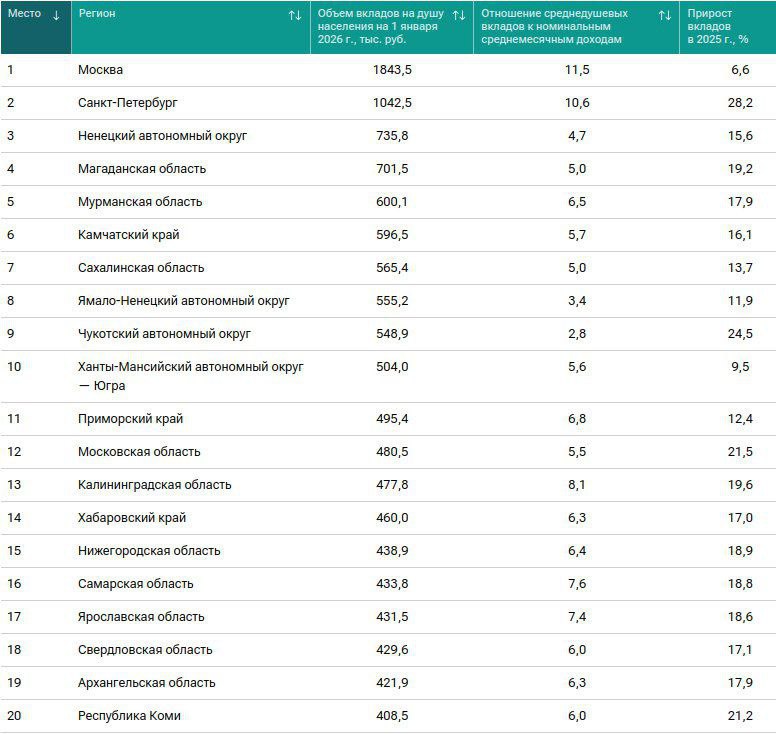The width and height of the screenshot is (776, 734).
Task: Select the Место column header label
Action: pos(25,14)
